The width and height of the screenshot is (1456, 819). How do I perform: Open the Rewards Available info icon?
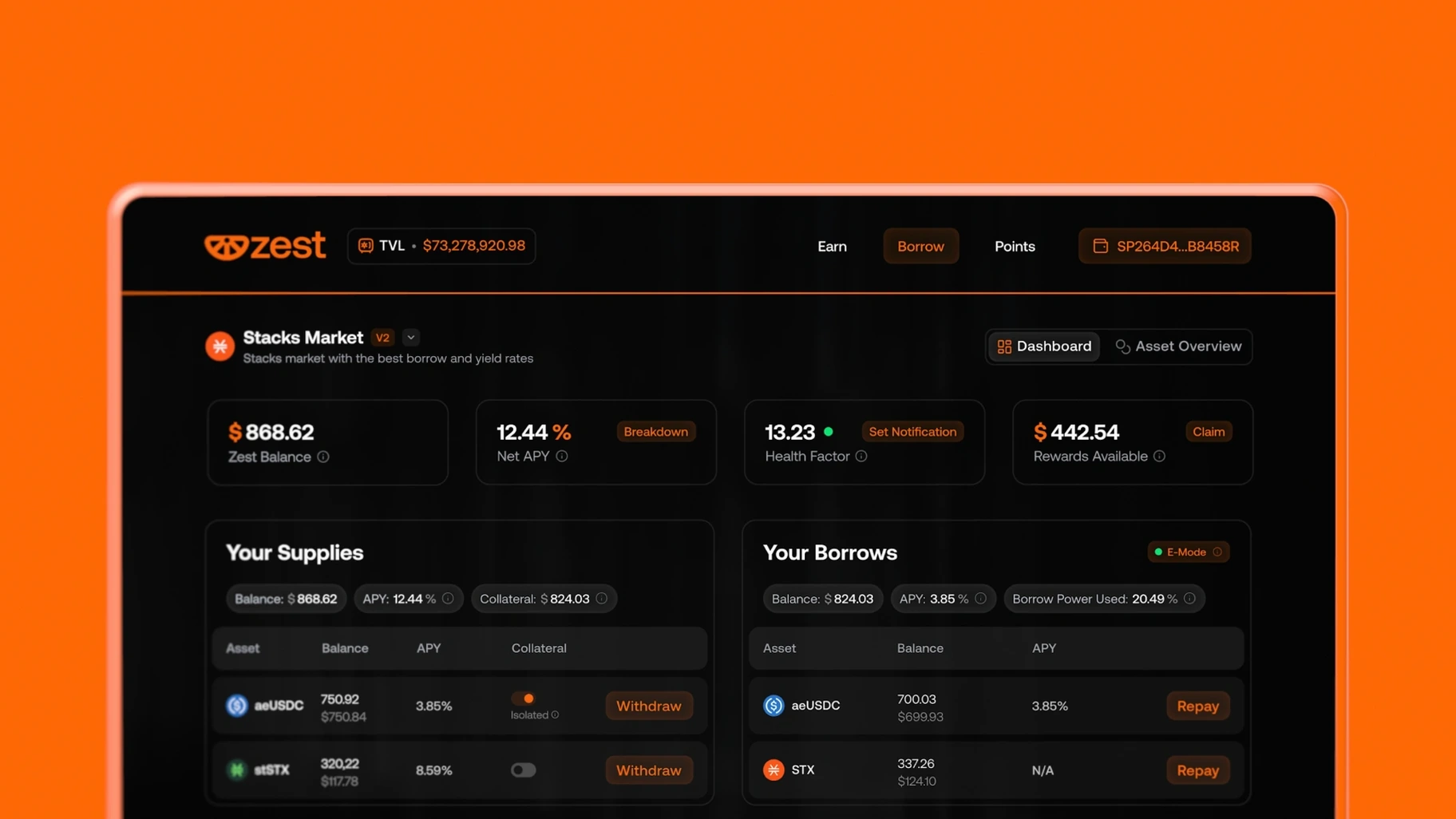click(x=1159, y=456)
